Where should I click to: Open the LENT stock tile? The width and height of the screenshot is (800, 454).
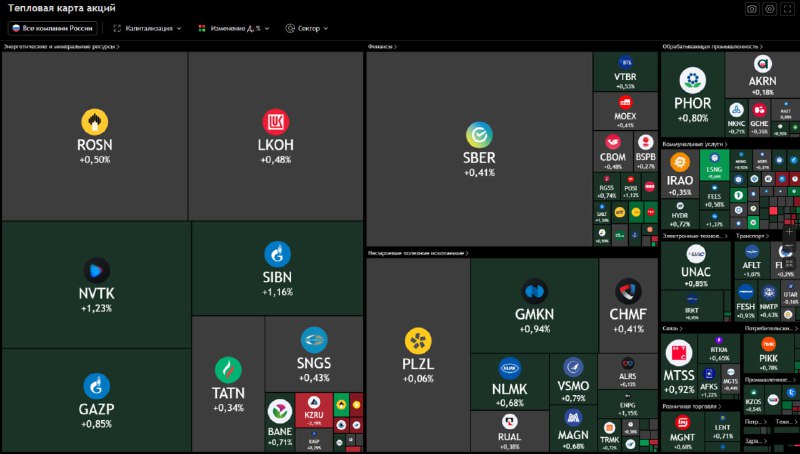coord(722,427)
